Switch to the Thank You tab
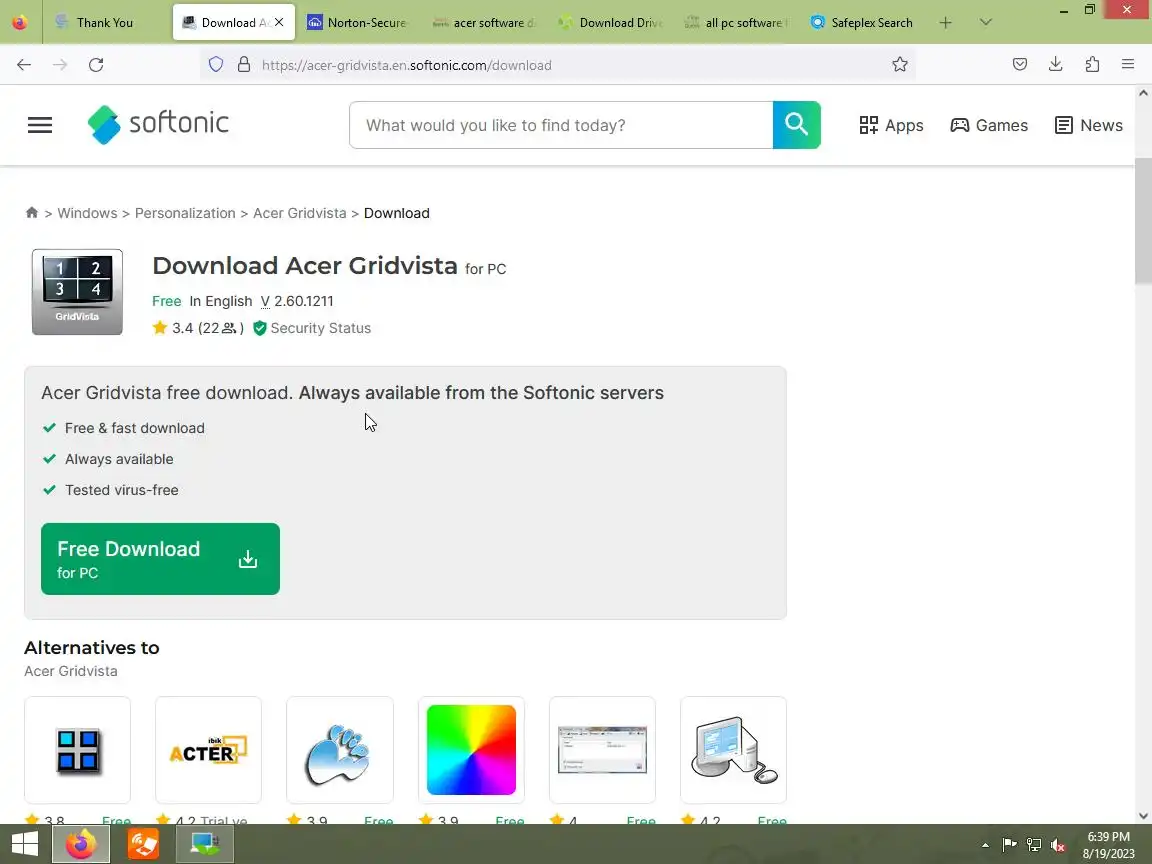 pos(107,23)
